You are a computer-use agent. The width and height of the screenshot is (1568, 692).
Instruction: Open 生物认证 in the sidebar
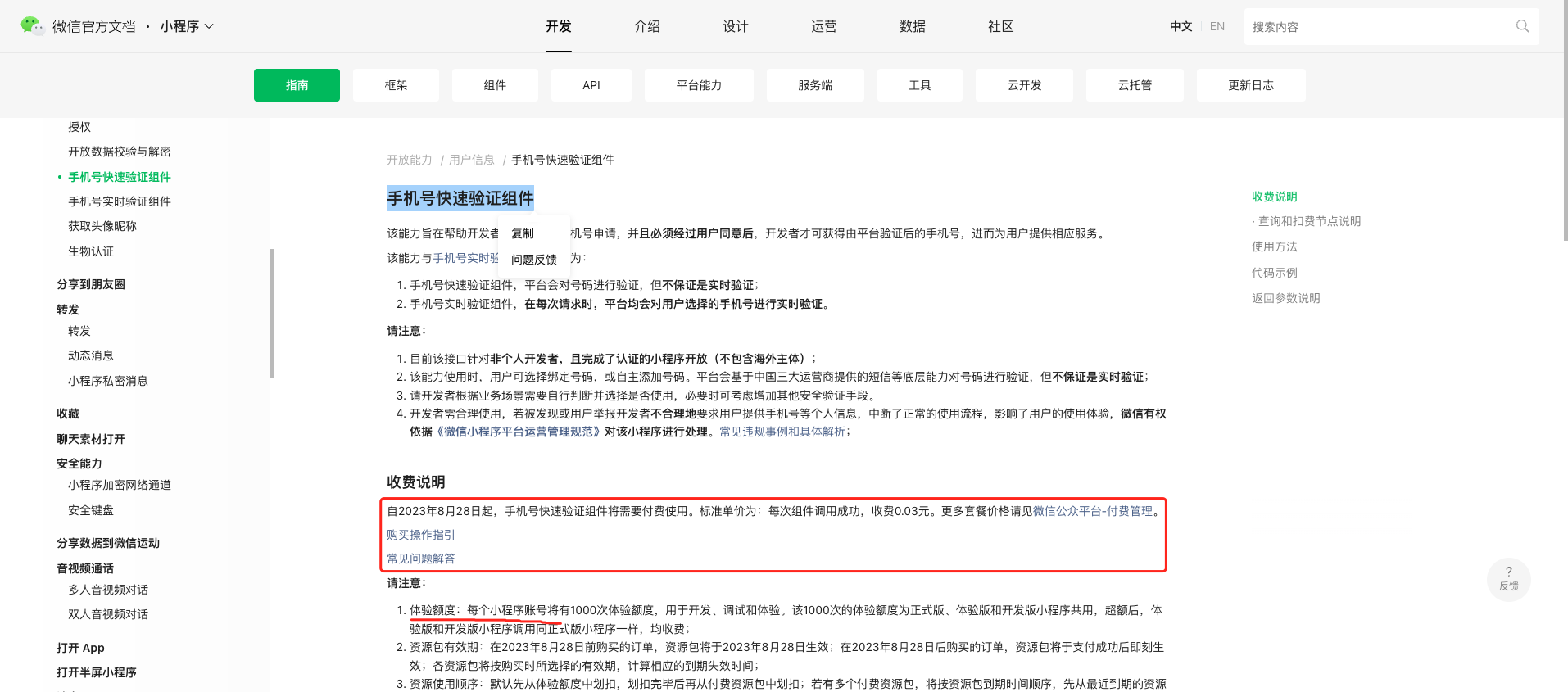91,251
